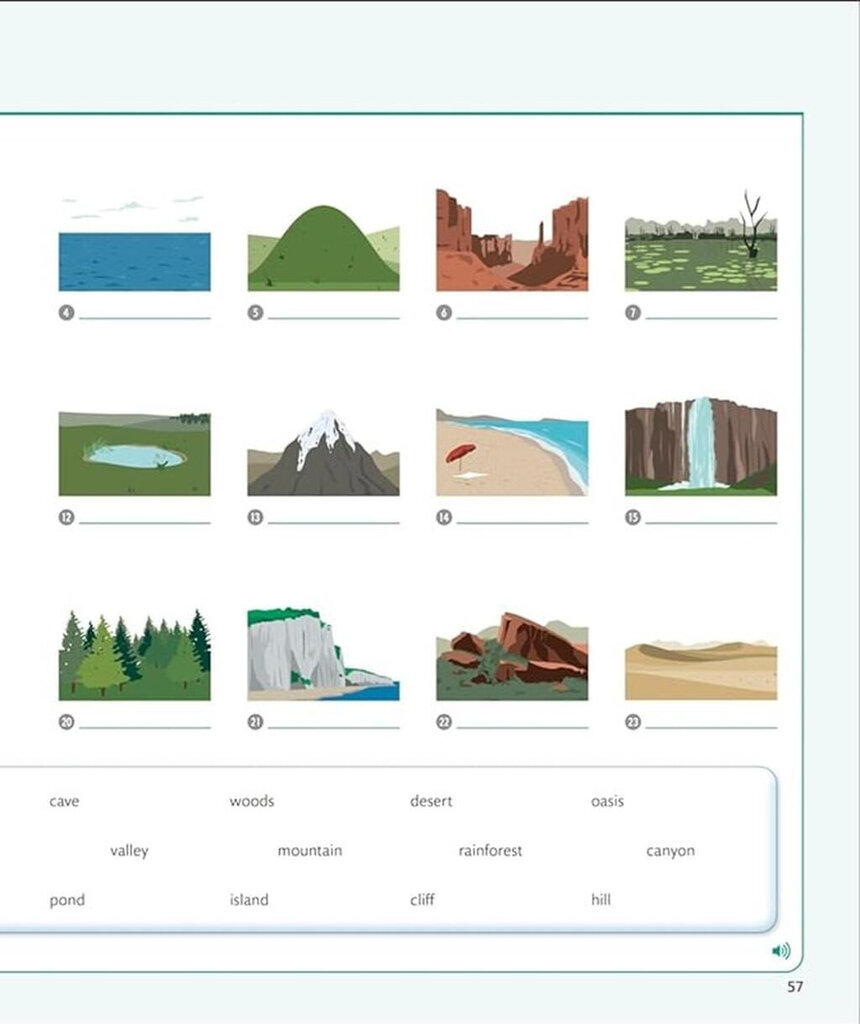This screenshot has width=860, height=1024.
Task: Select the pond picture numbered 12
Action: (x=135, y=453)
